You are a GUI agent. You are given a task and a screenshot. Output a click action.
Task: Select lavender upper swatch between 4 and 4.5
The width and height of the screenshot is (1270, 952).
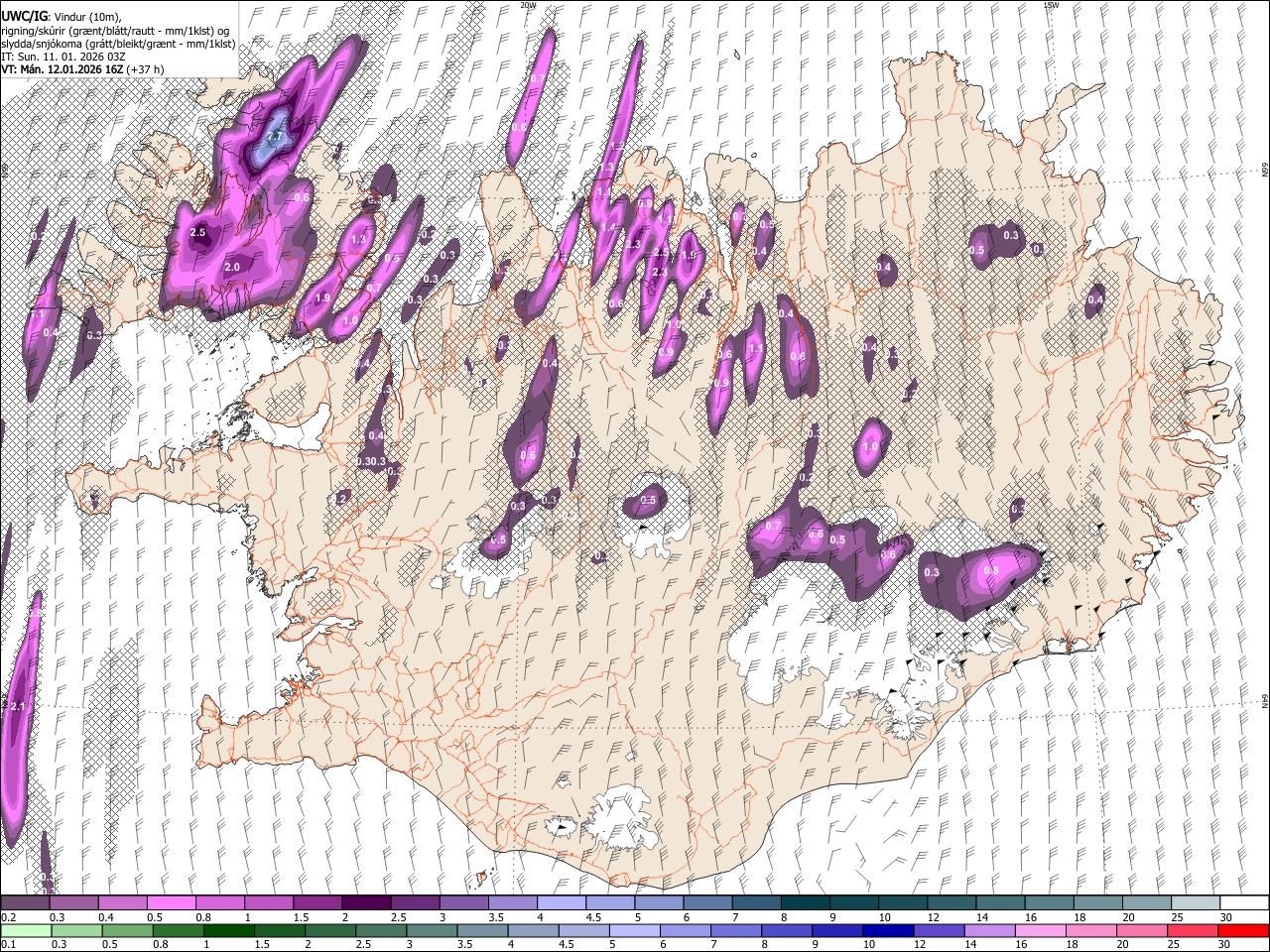(560, 903)
